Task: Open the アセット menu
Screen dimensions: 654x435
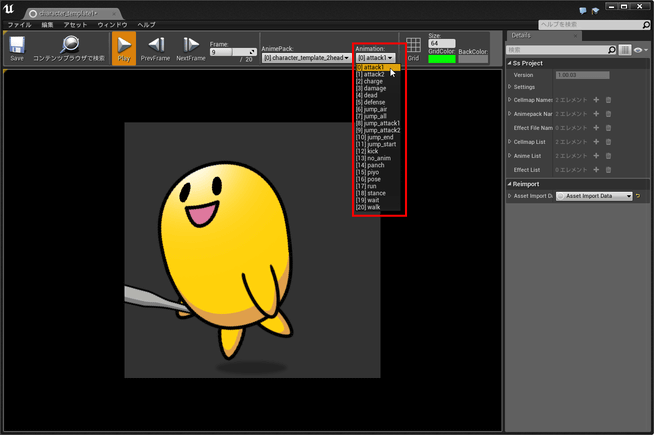Action: click(75, 25)
